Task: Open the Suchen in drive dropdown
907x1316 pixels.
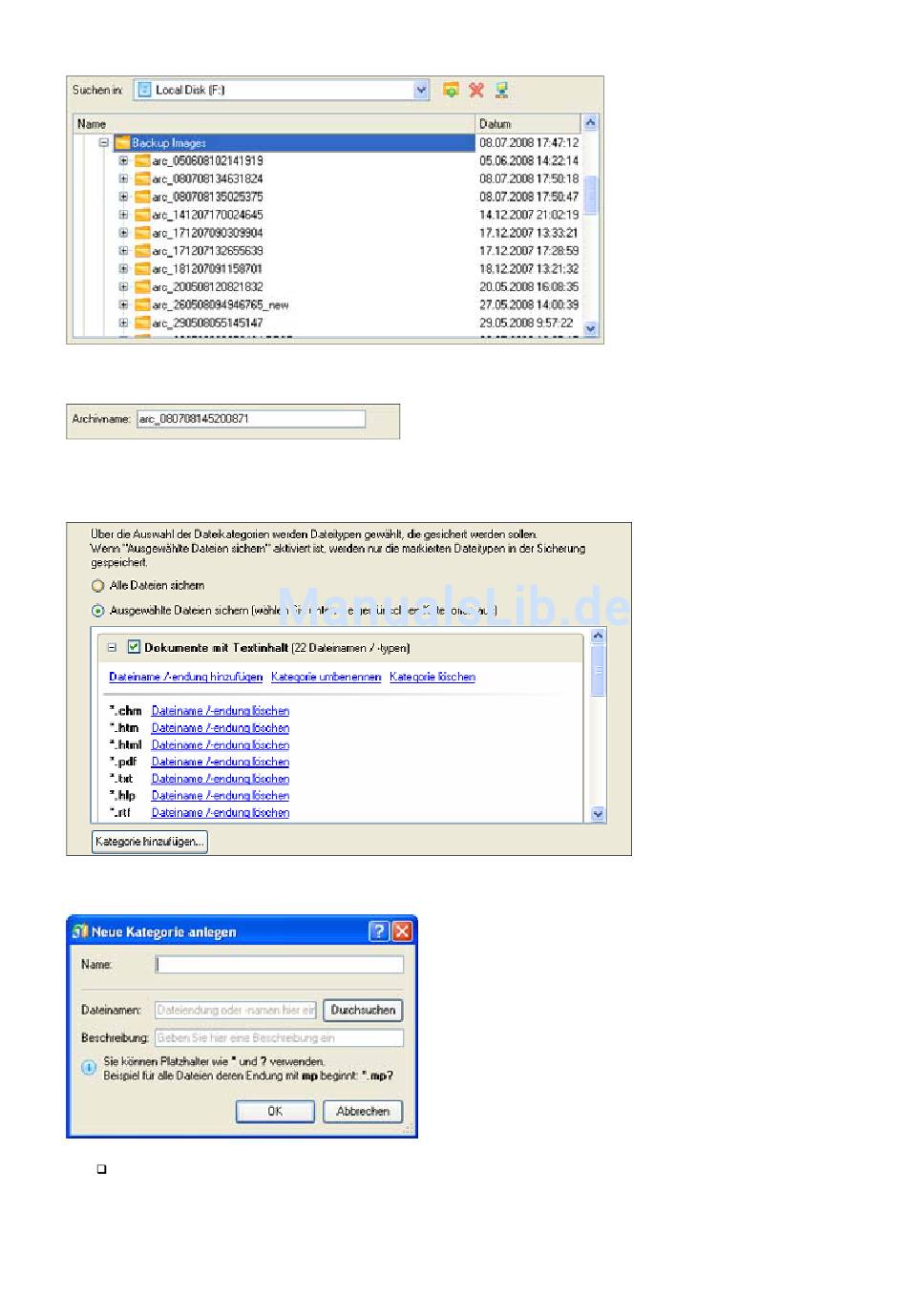Action: [421, 90]
